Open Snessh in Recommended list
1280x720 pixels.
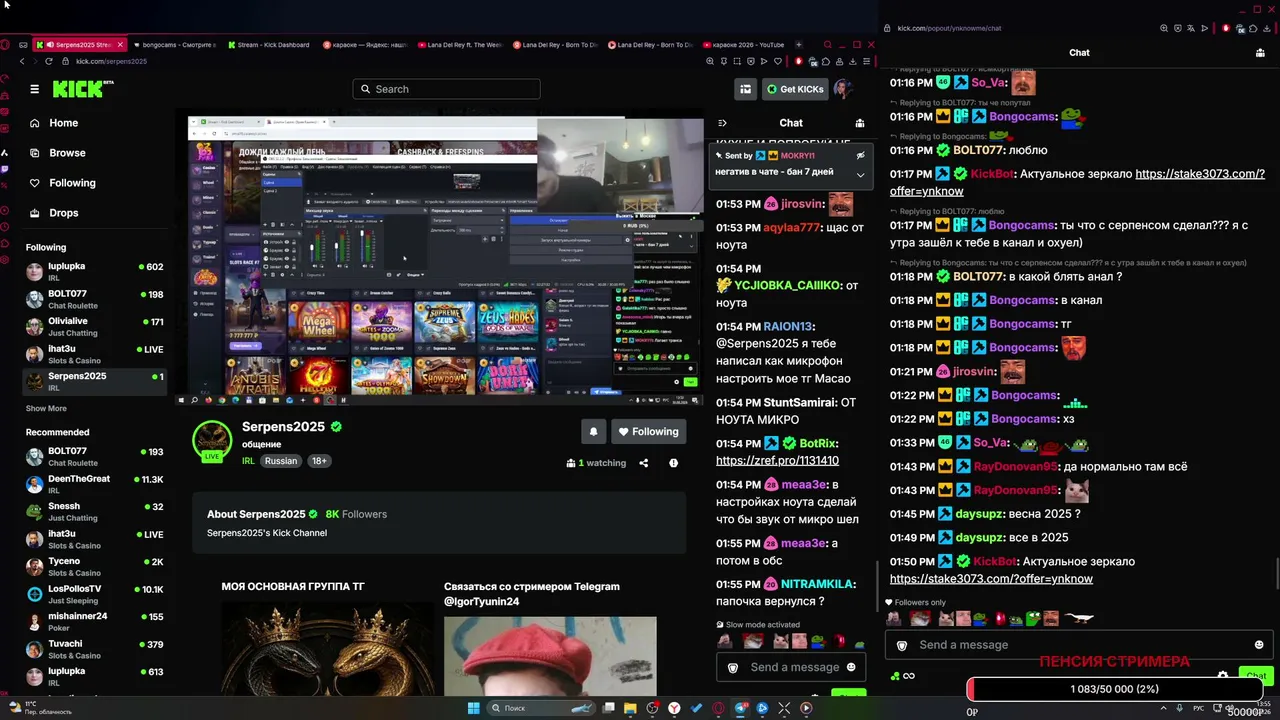[x=95, y=512]
